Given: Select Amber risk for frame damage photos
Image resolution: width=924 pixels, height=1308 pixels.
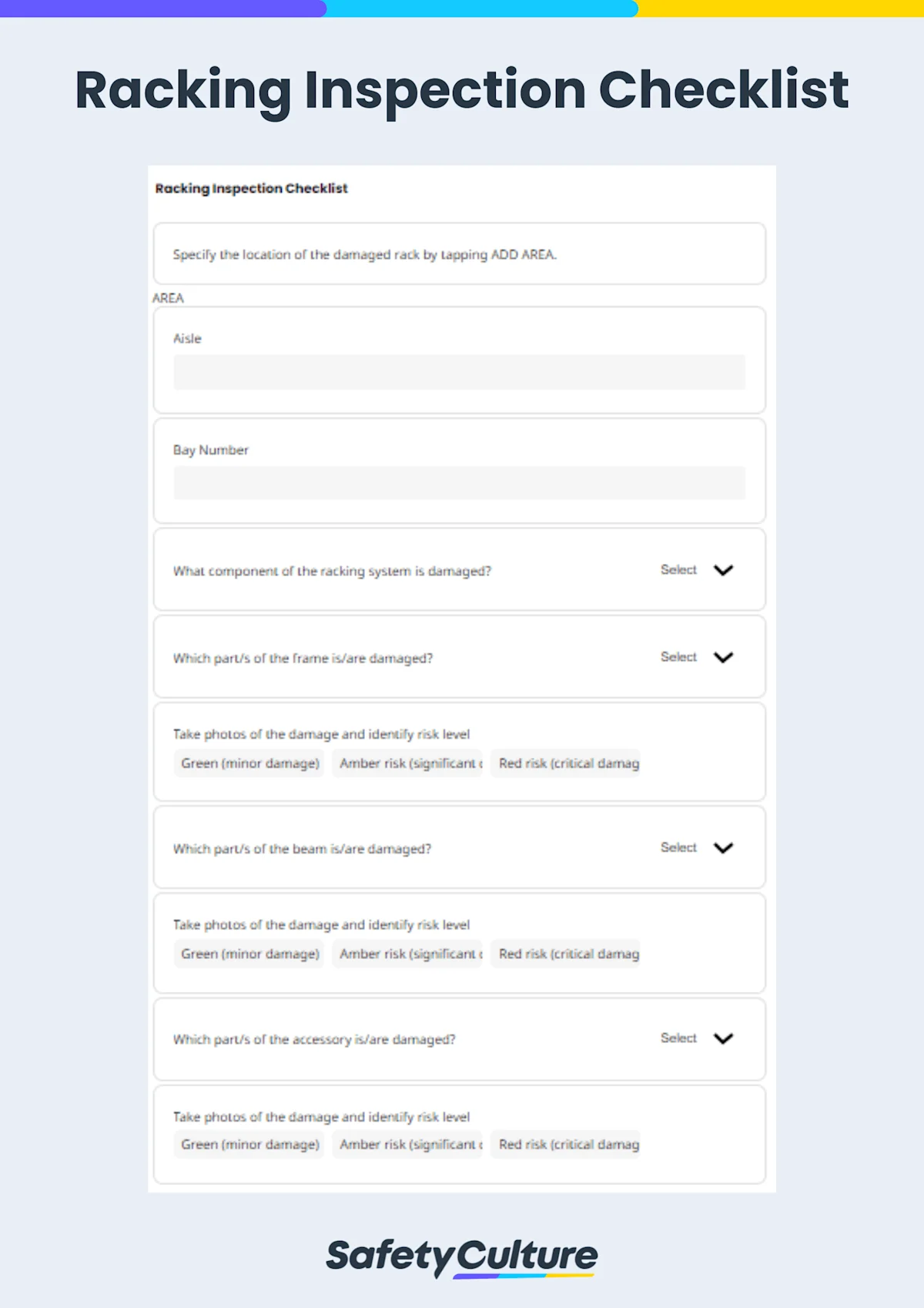Looking at the screenshot, I should (407, 763).
